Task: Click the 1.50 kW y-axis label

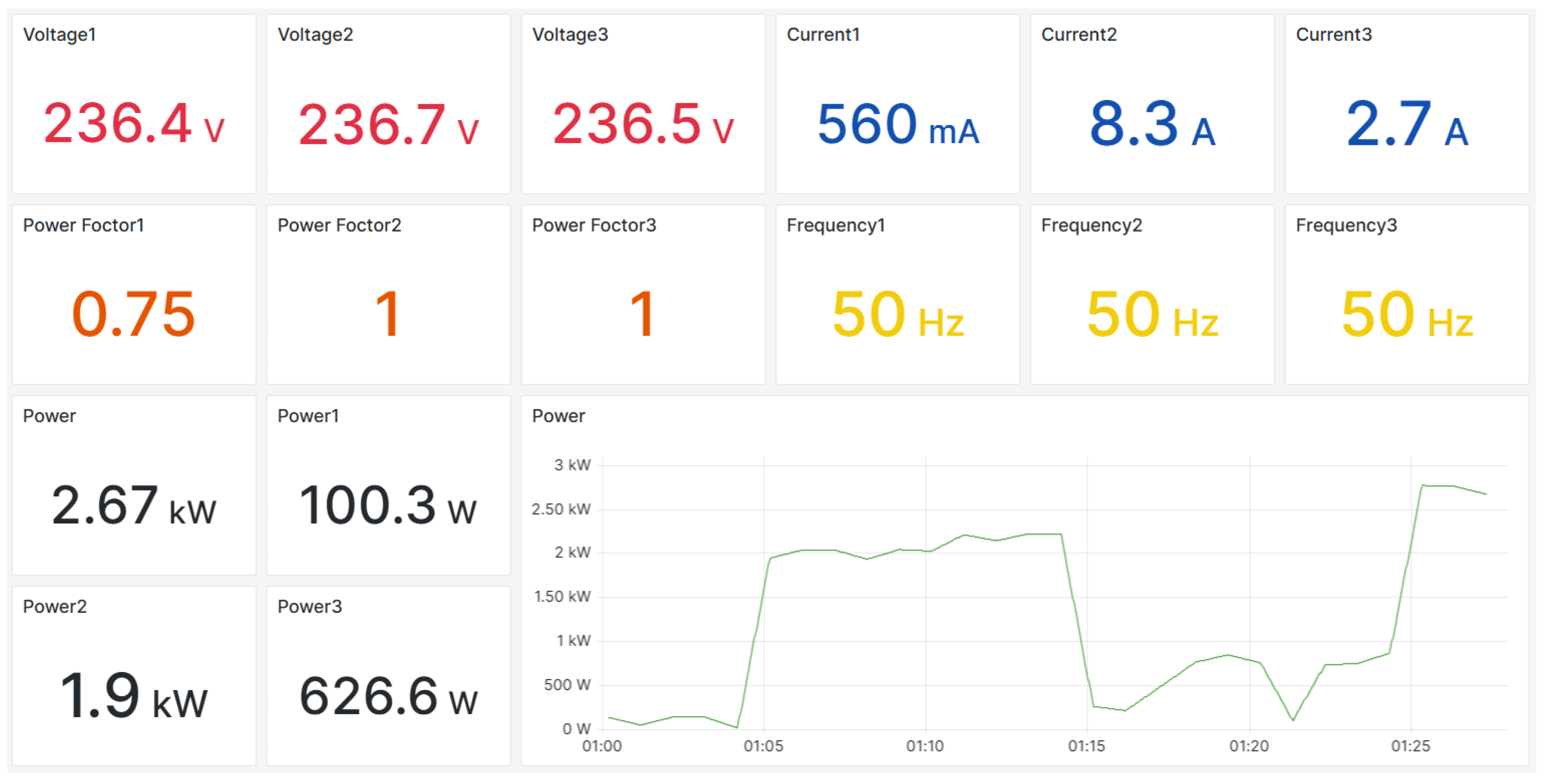Action: (562, 596)
